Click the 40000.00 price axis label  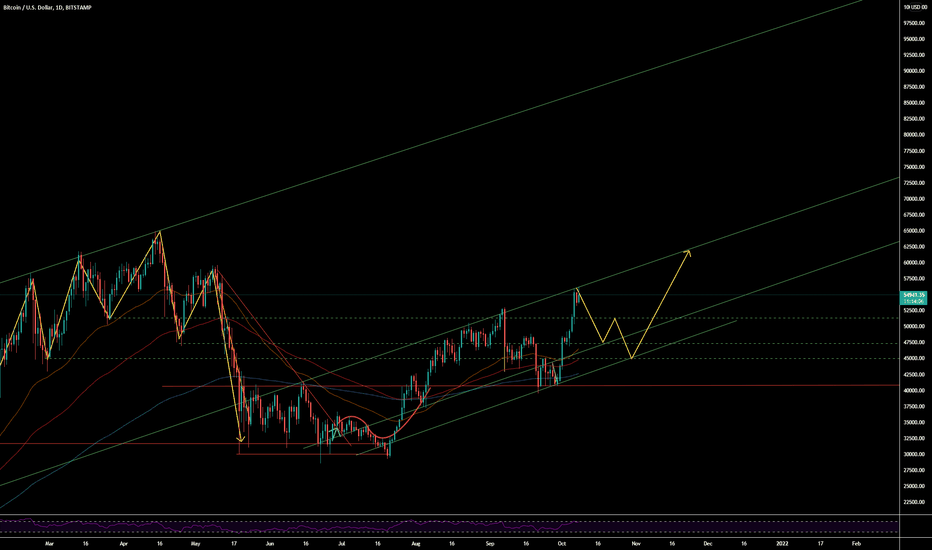pos(914,391)
